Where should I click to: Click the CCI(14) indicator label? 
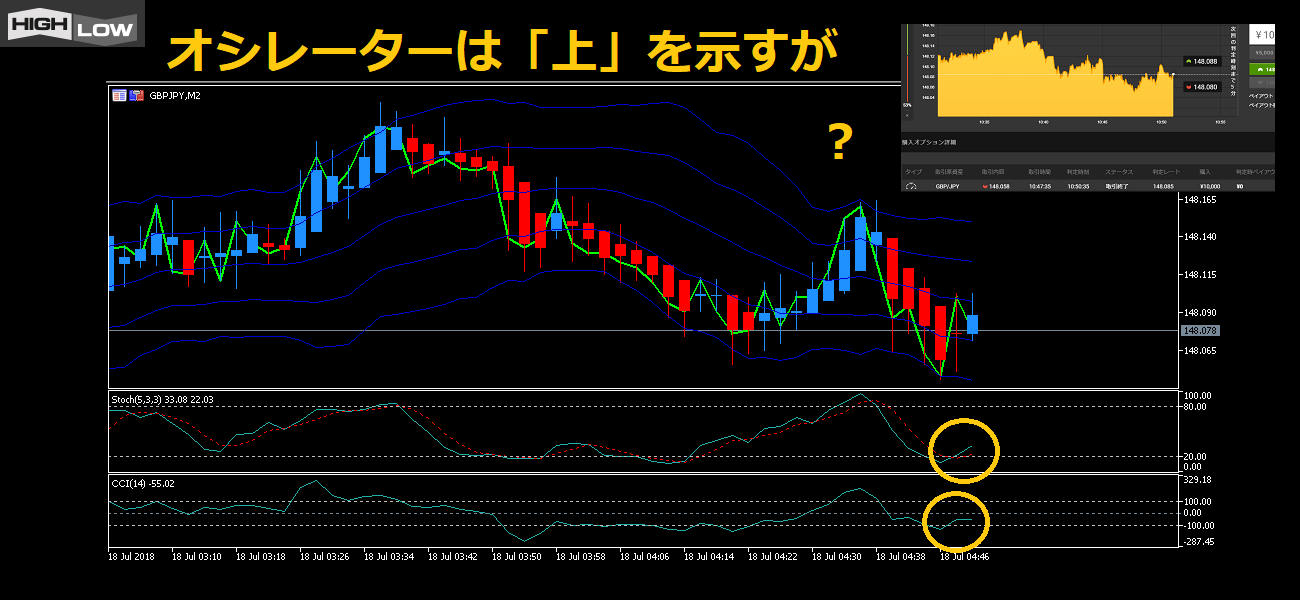(x=143, y=483)
